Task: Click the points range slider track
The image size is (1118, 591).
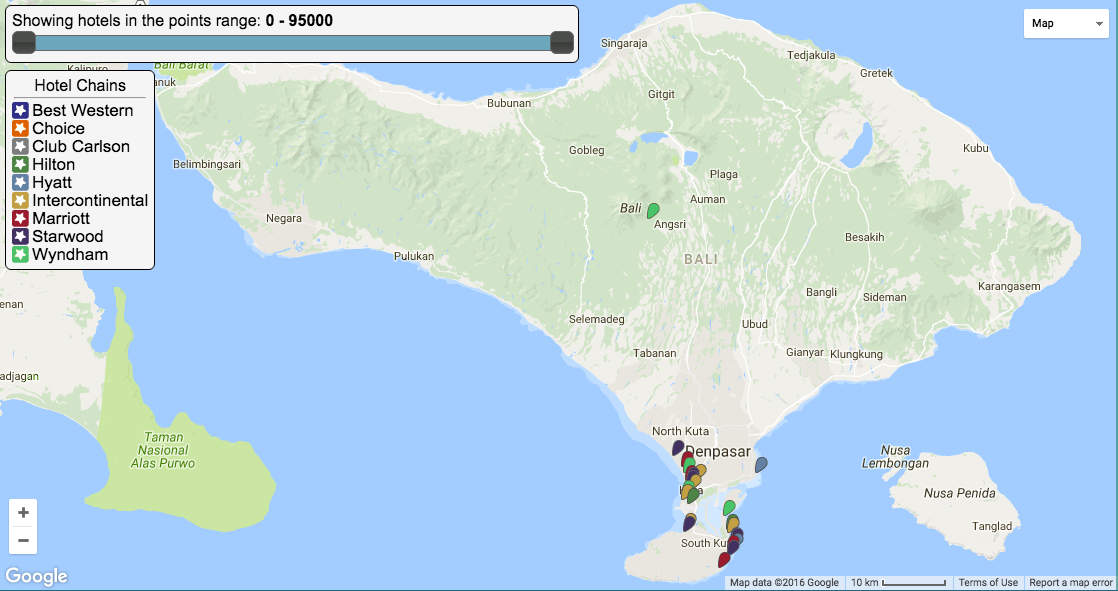Action: (x=292, y=43)
